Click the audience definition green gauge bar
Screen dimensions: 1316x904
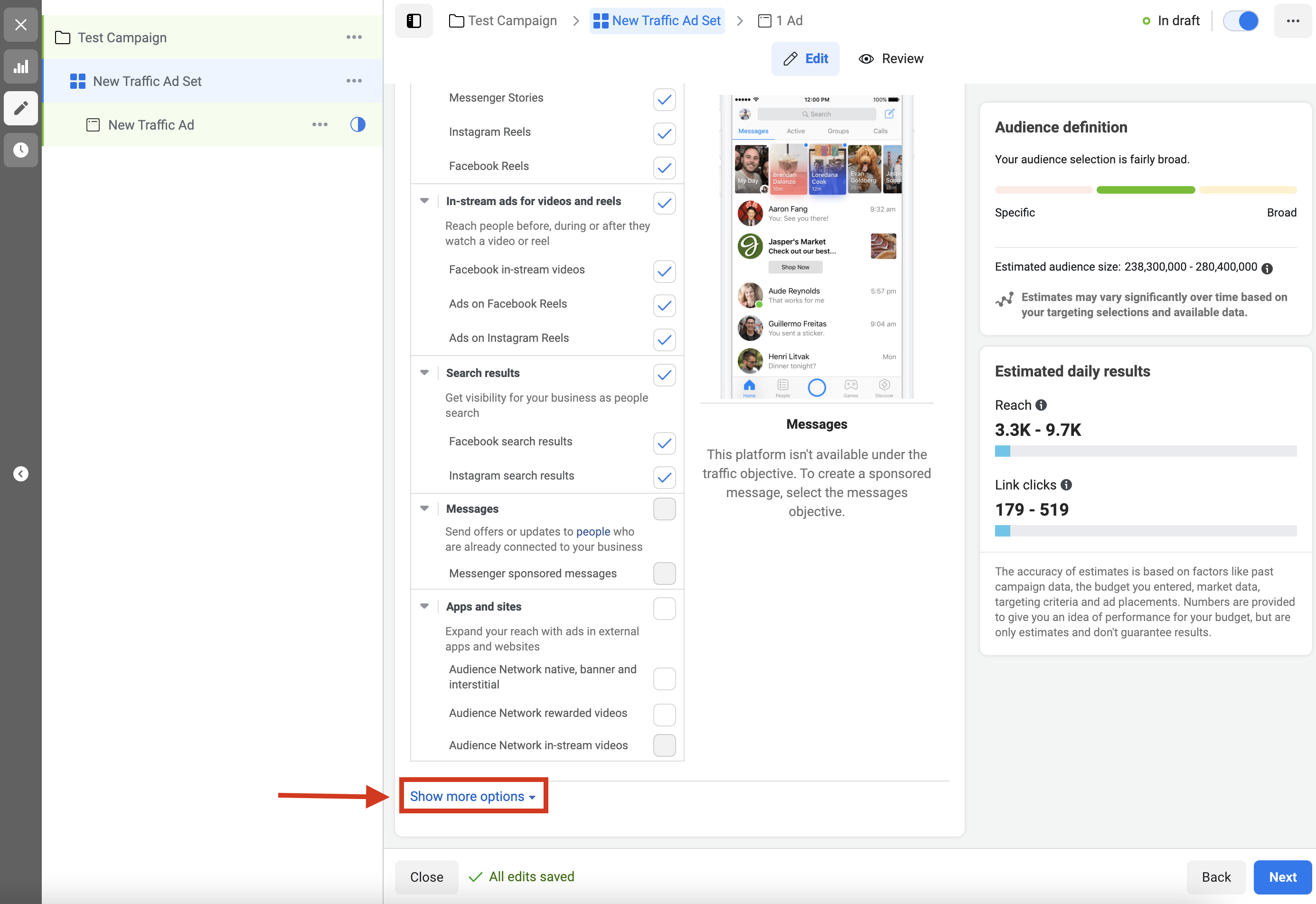click(1145, 190)
